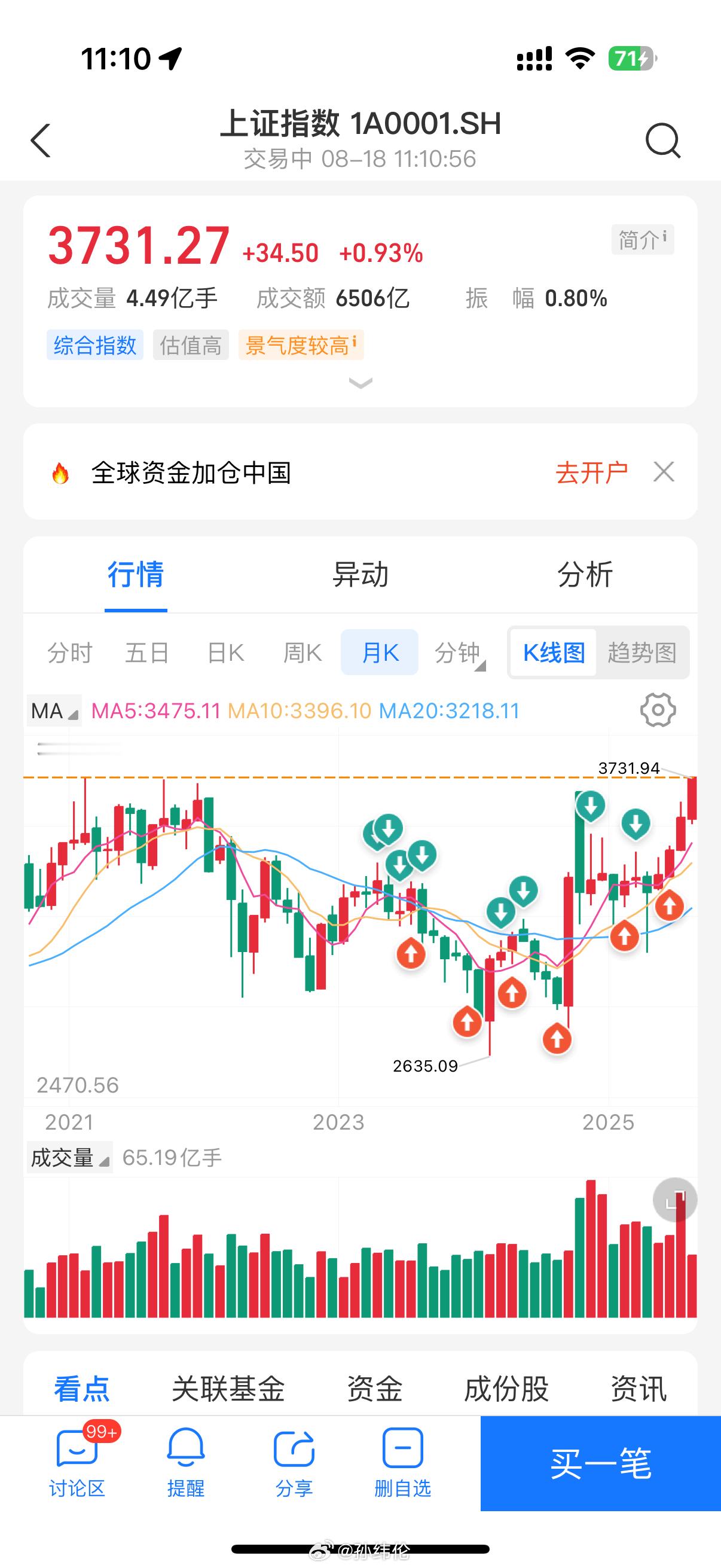Select the K线图 view toggle
721x1568 pixels.
(554, 652)
